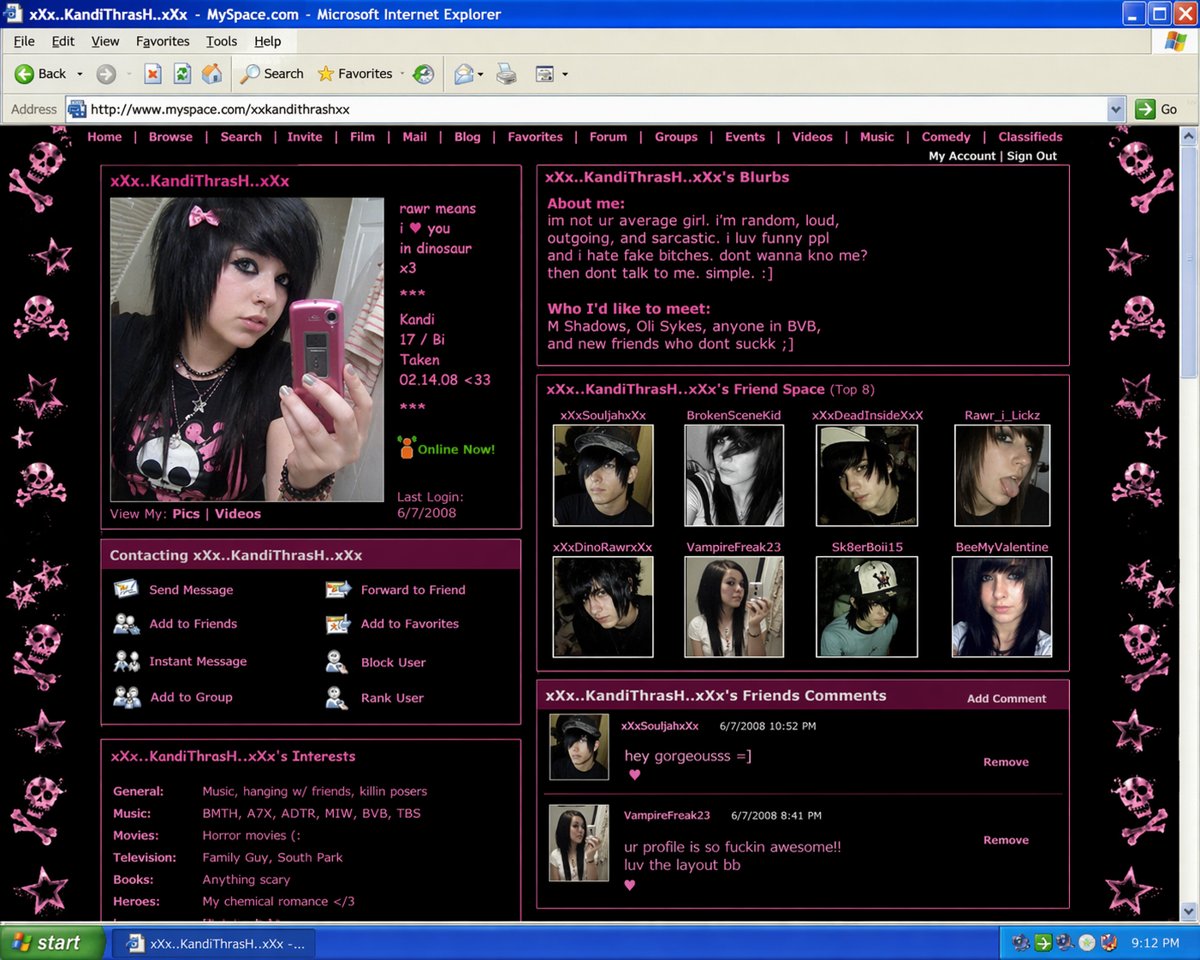Image resolution: width=1200 pixels, height=960 pixels.
Task: Print the page with the printer icon
Action: pyautogui.click(x=507, y=74)
